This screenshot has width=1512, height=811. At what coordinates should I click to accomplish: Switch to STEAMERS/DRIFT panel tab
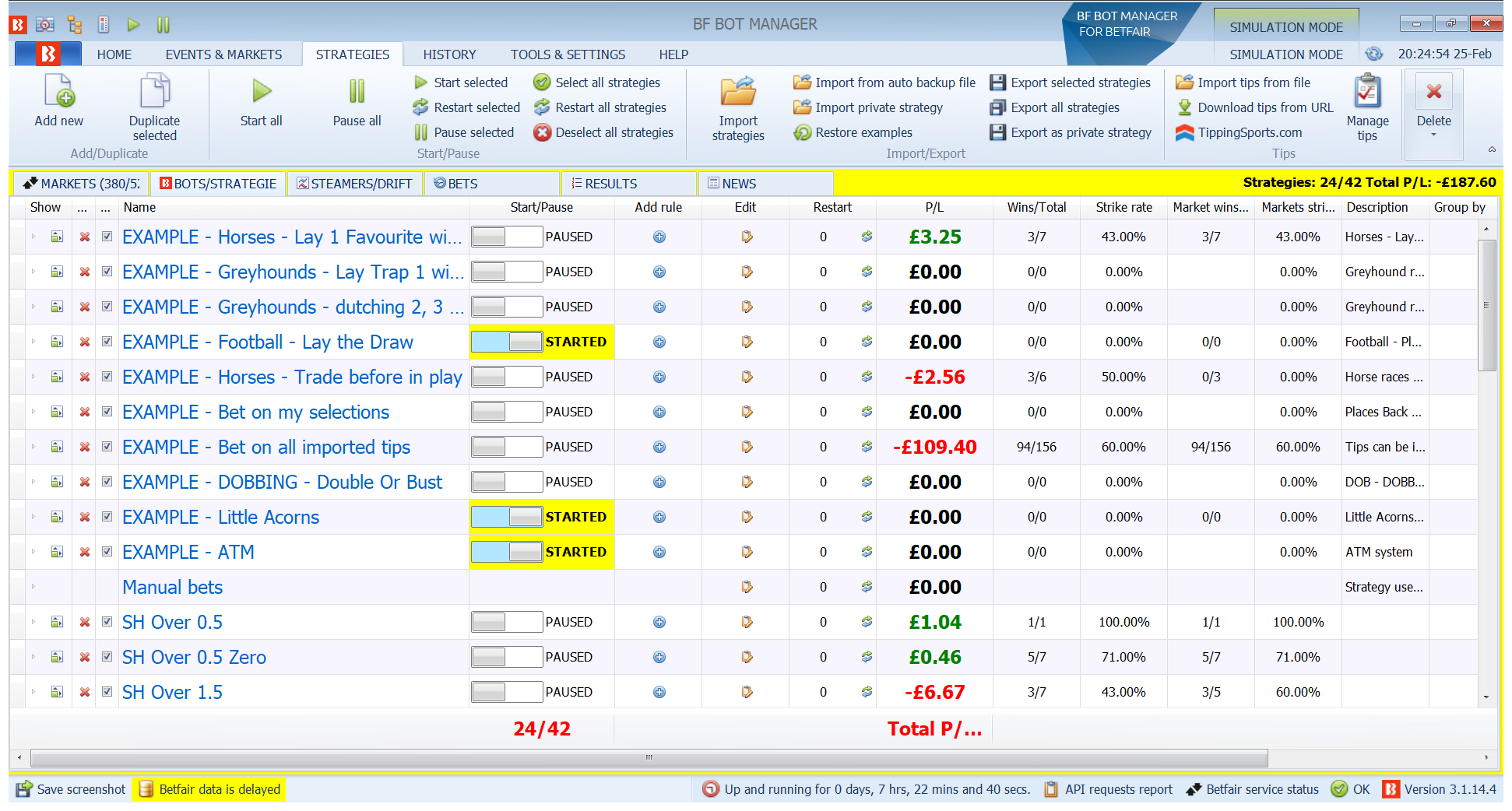pyautogui.click(x=355, y=184)
